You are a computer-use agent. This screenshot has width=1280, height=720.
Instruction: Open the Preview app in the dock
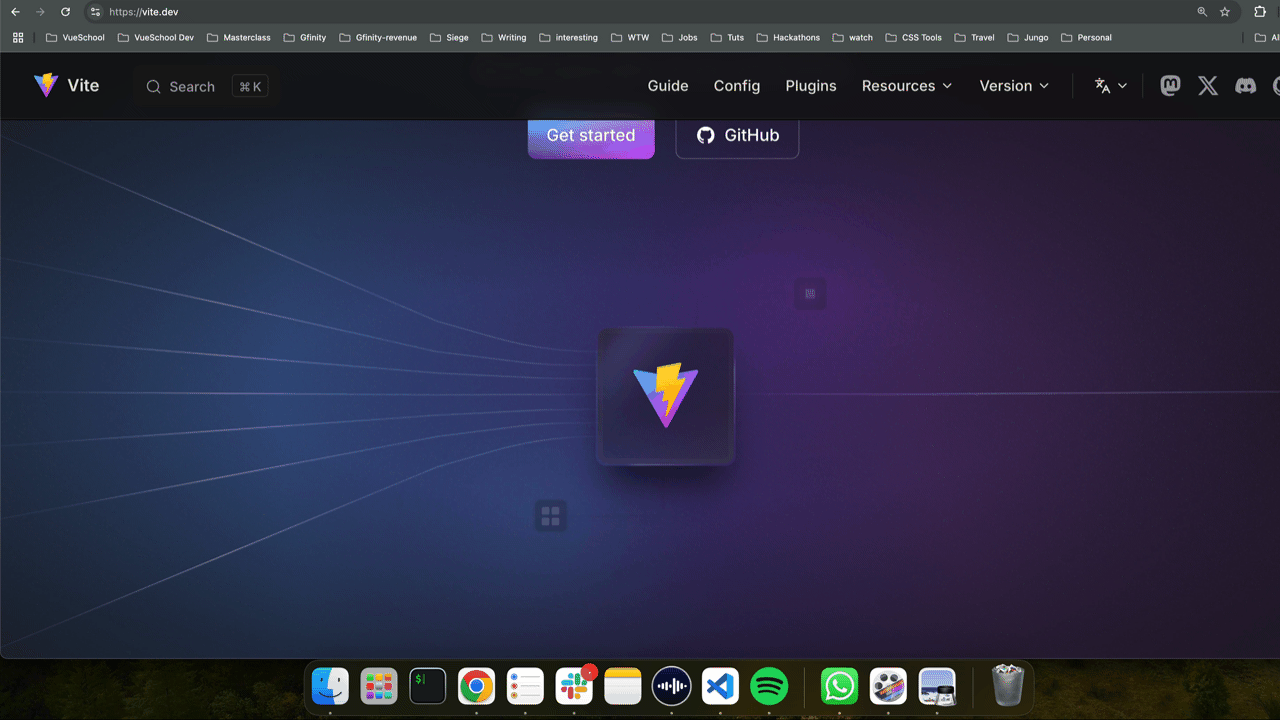[937, 686]
